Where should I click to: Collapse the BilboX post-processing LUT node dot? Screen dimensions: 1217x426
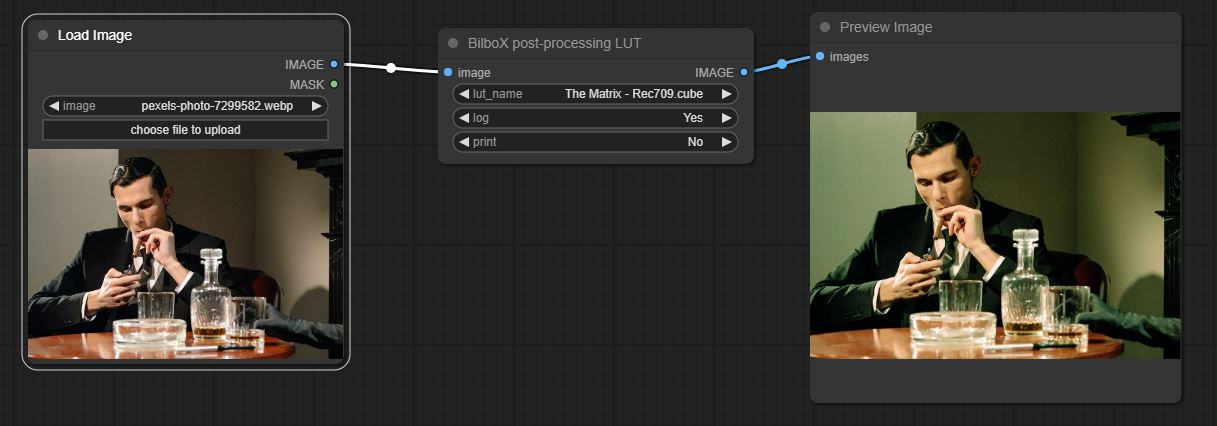pyautogui.click(x=453, y=43)
